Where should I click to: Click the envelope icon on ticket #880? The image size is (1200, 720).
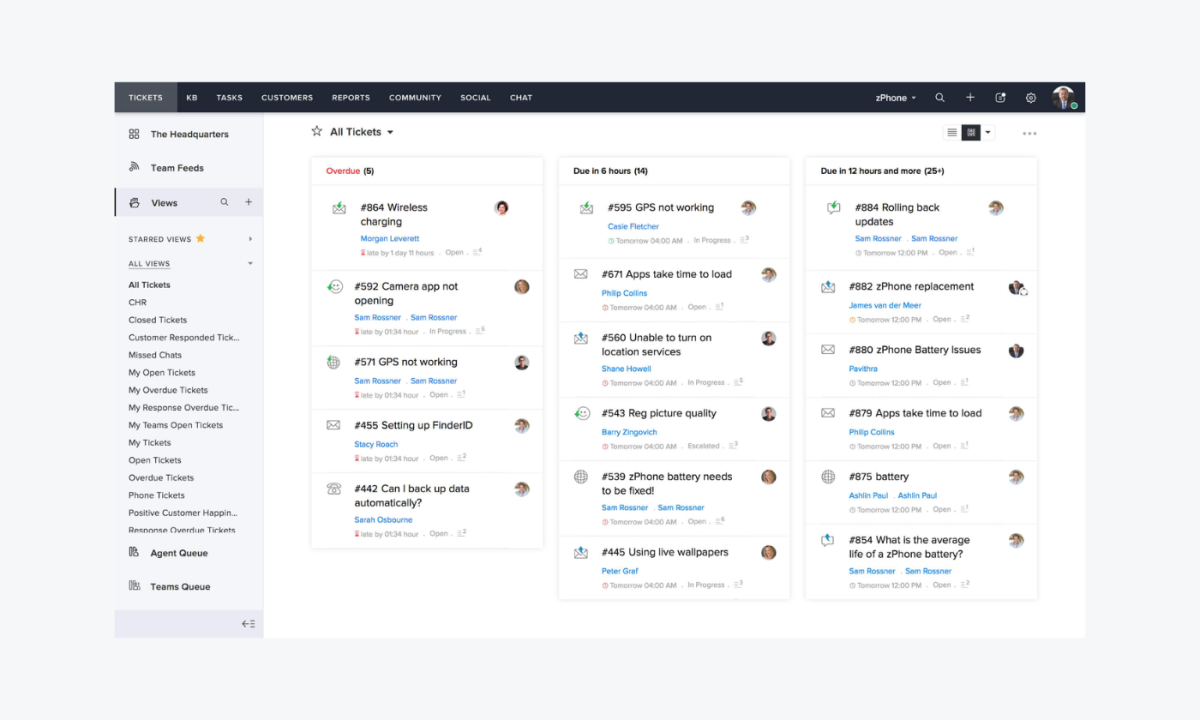point(828,350)
